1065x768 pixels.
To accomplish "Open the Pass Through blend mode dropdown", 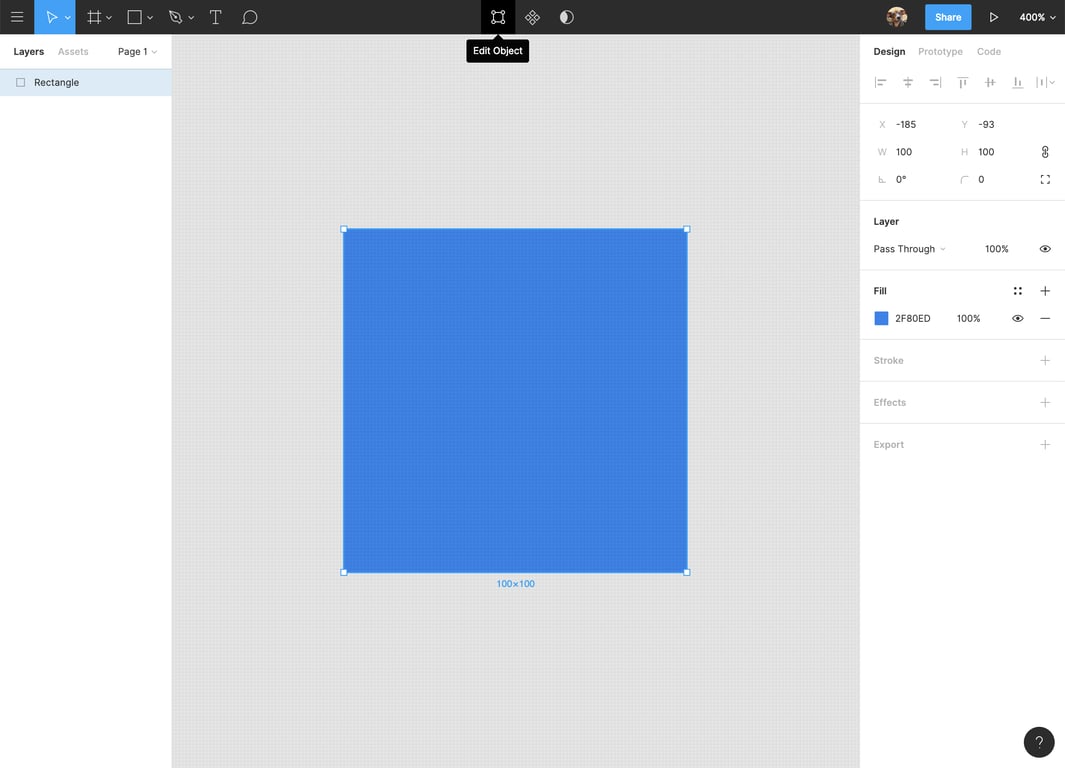I will pos(909,249).
